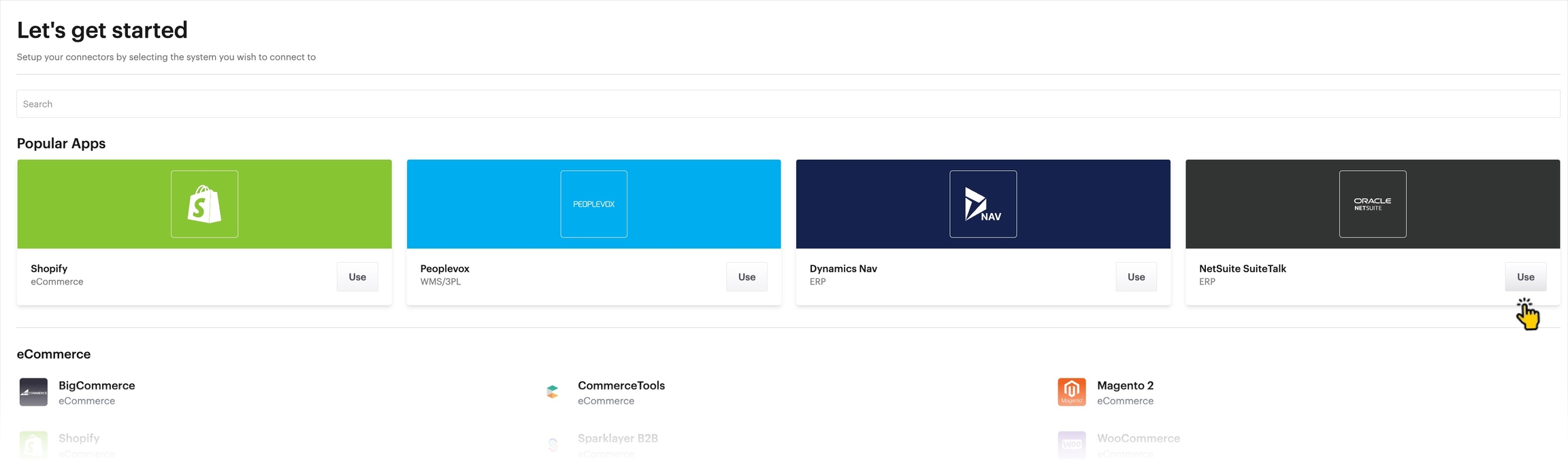Click Use for NetSuite SuiteTalk

coord(1525,277)
